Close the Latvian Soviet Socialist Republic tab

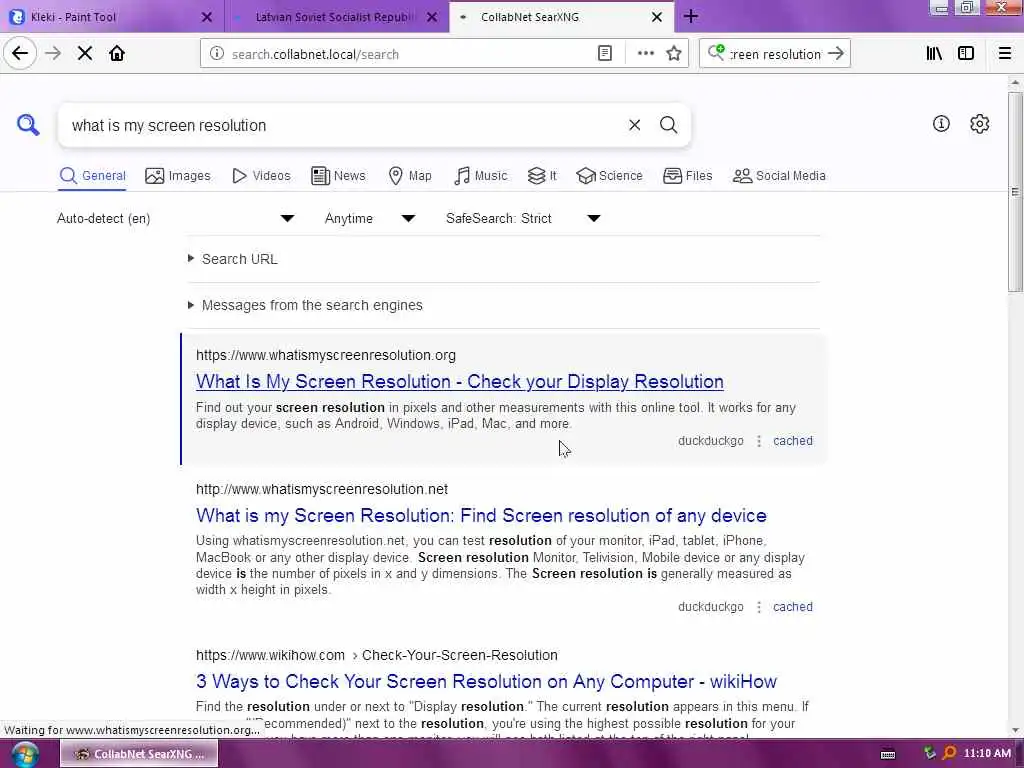[432, 17]
